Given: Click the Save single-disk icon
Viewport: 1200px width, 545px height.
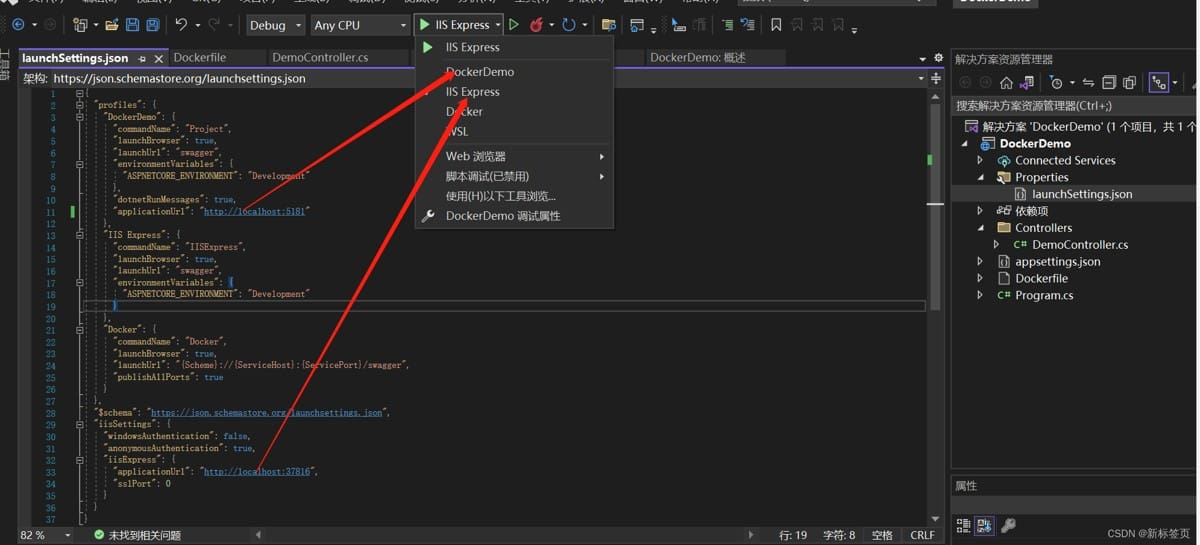Looking at the screenshot, I should (x=132, y=24).
